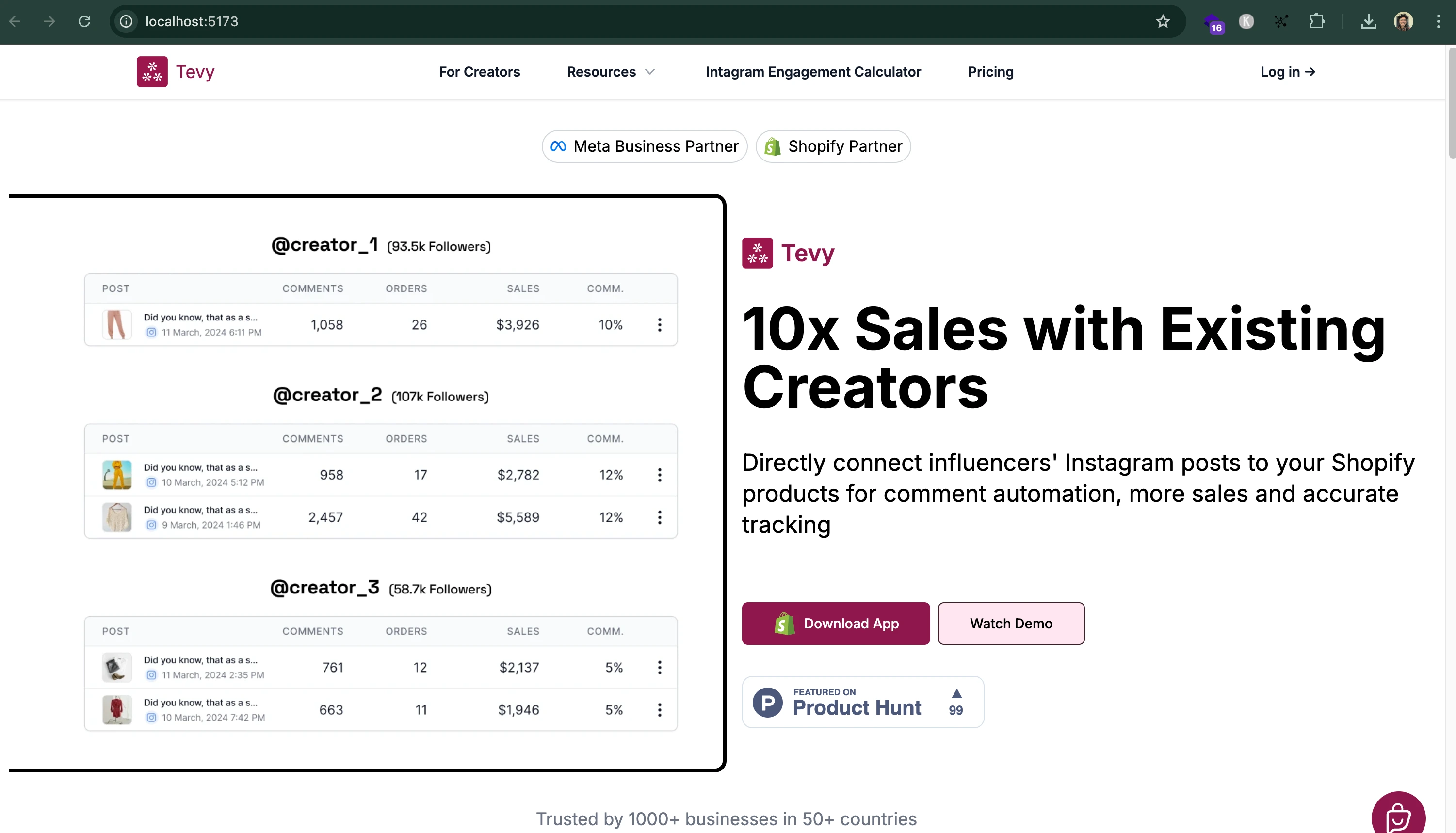Open site info icon in address bar
Viewport: 1456px width, 833px height.
tap(126, 22)
